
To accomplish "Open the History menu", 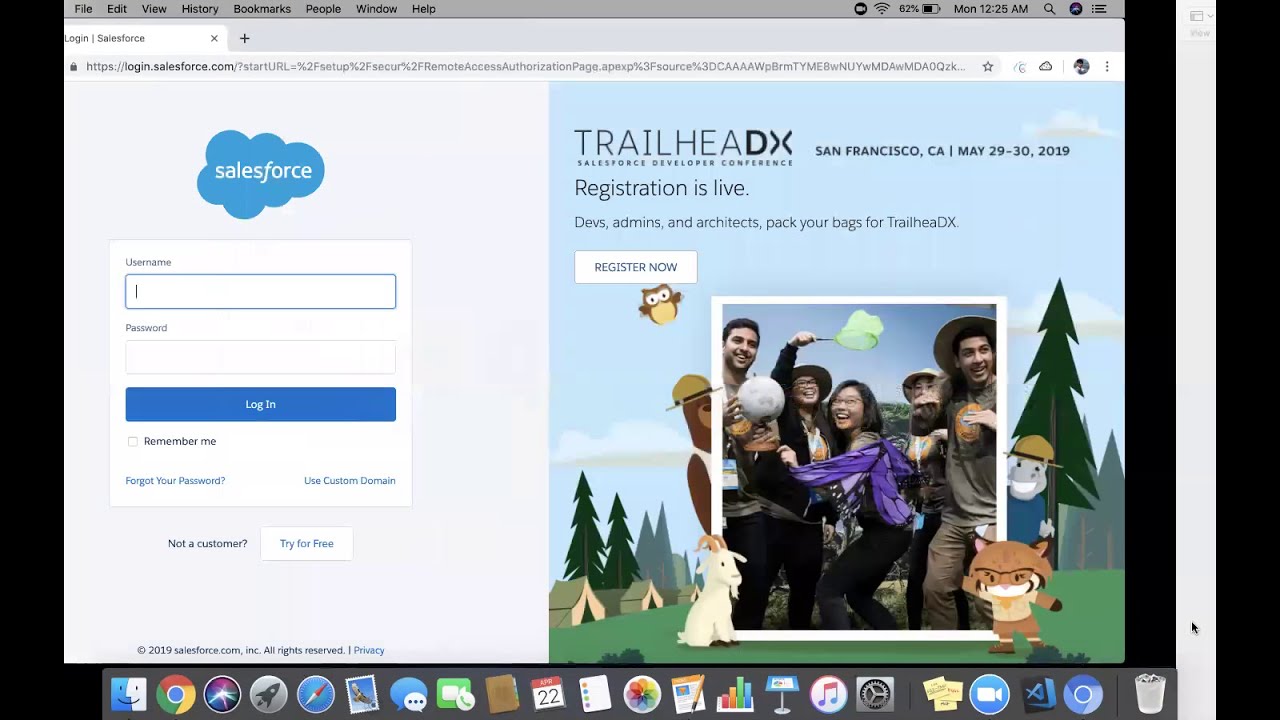I will [200, 9].
